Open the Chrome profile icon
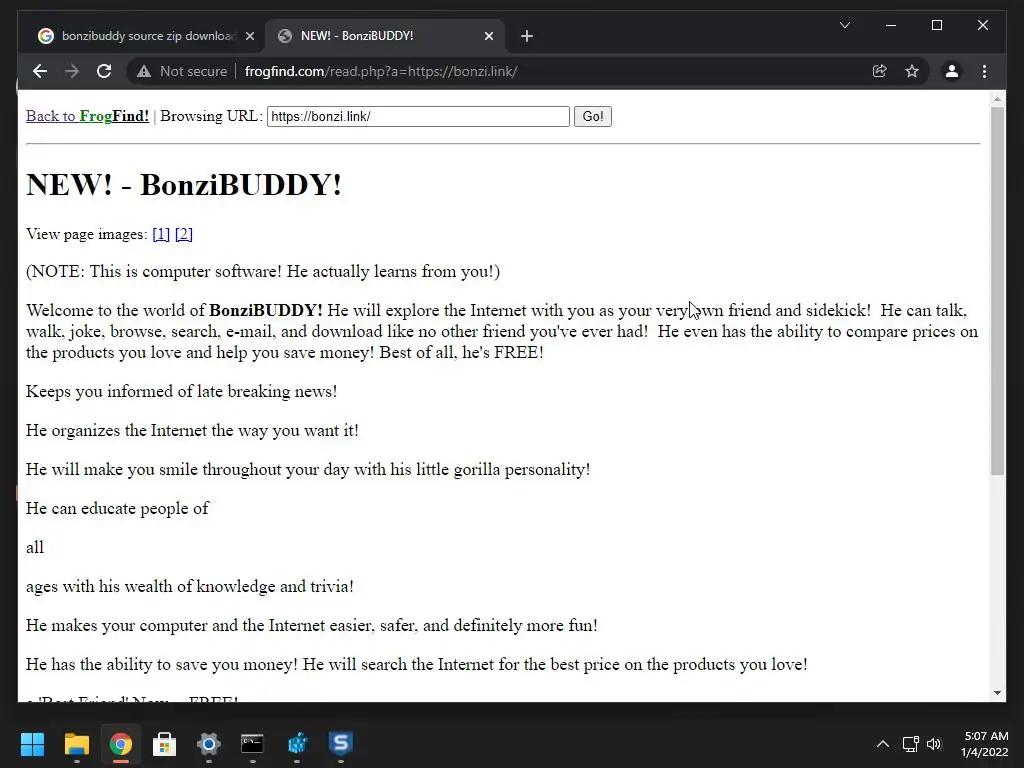This screenshot has height=768, width=1024. click(x=952, y=71)
